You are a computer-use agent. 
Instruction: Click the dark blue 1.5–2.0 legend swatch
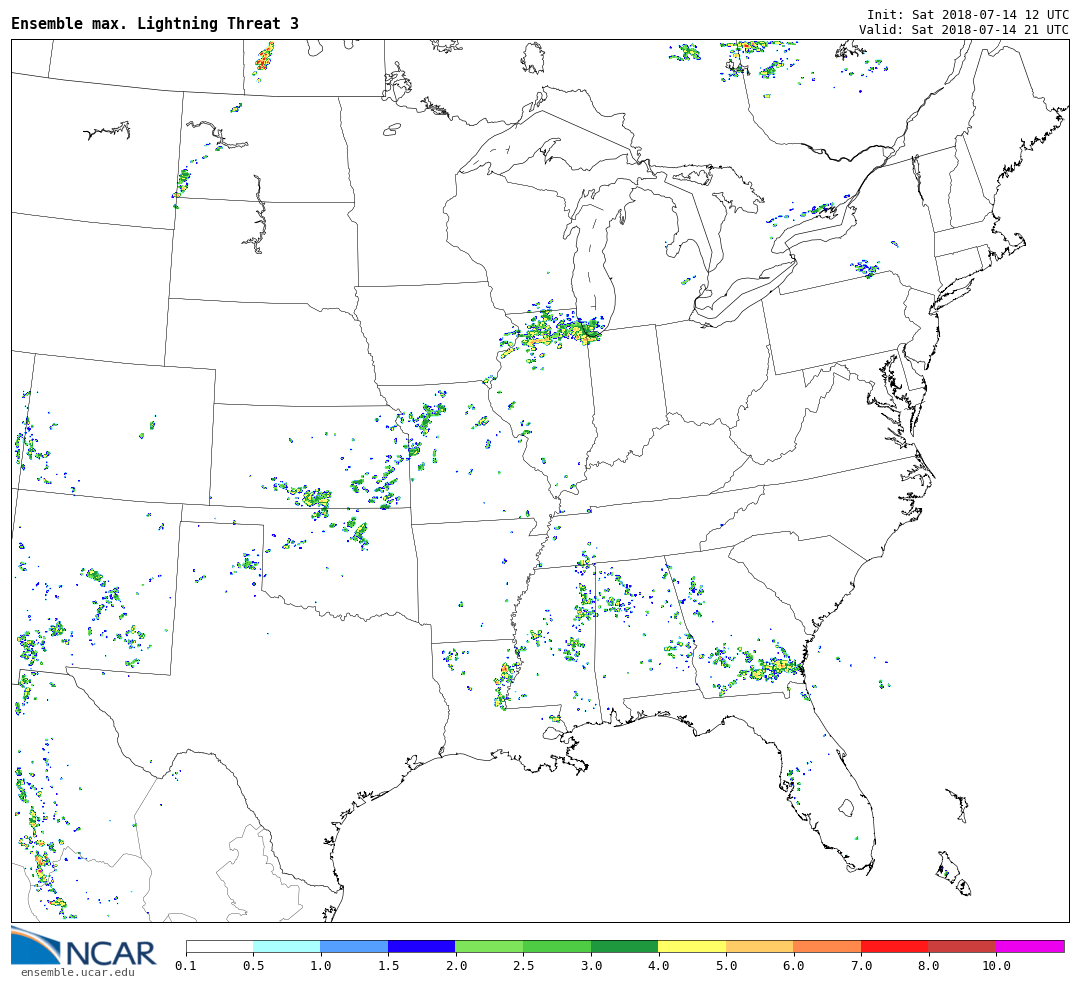421,946
